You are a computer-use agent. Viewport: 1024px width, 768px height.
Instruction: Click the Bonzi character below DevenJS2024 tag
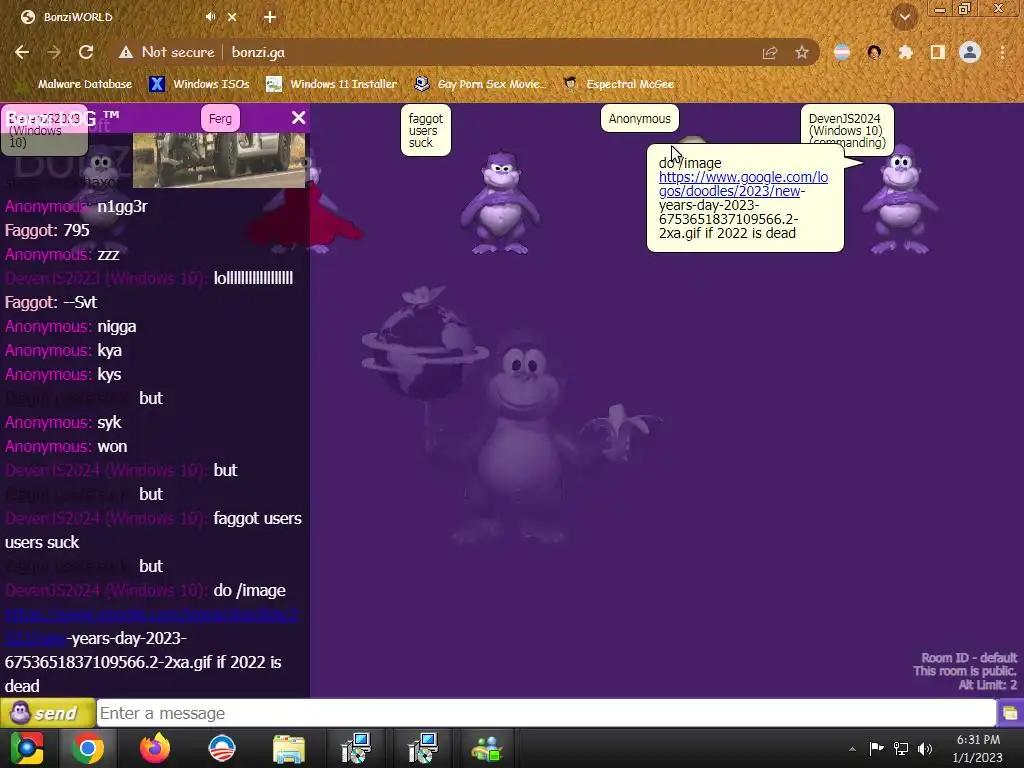coord(901,200)
